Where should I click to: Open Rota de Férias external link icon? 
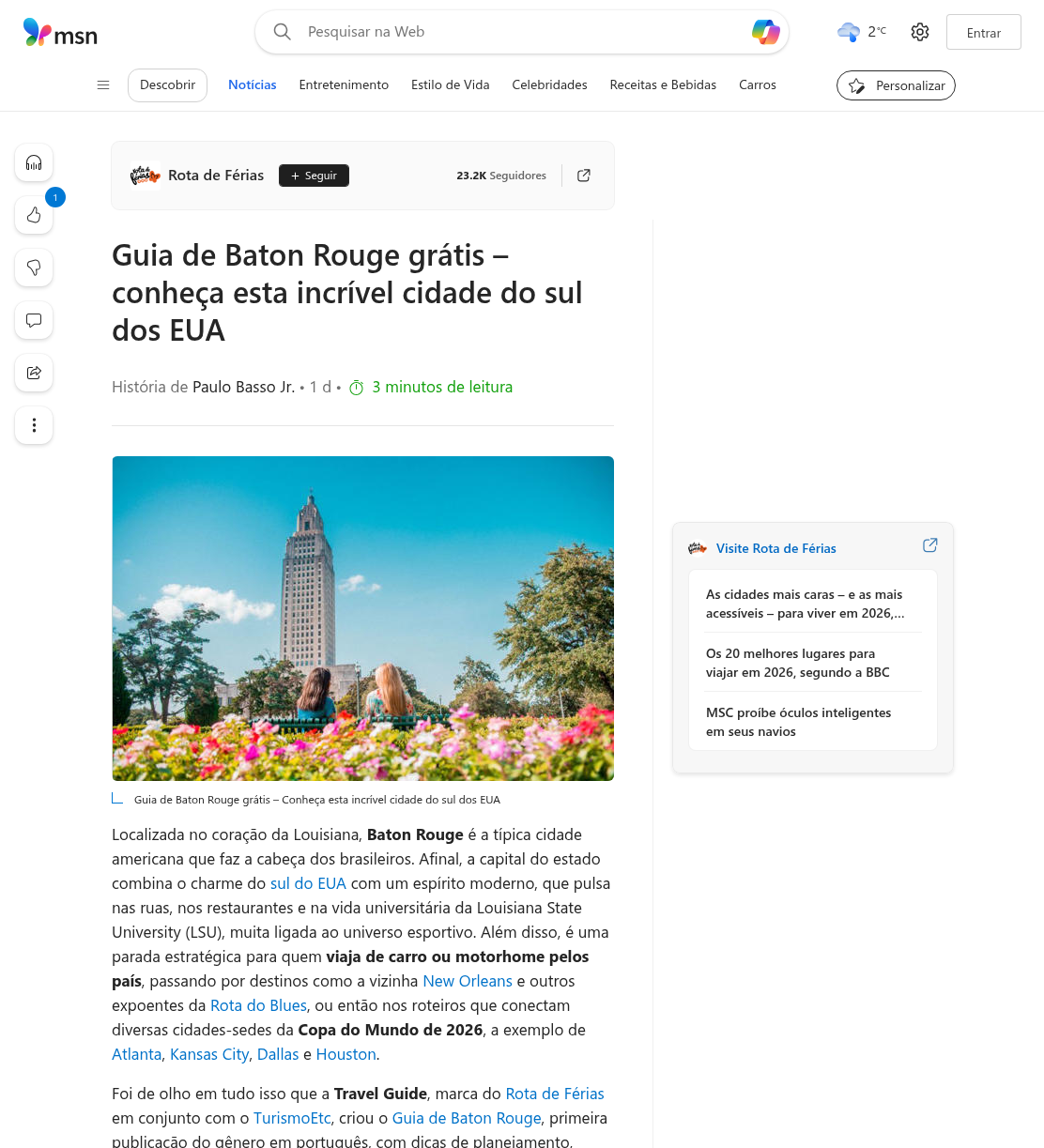584,176
